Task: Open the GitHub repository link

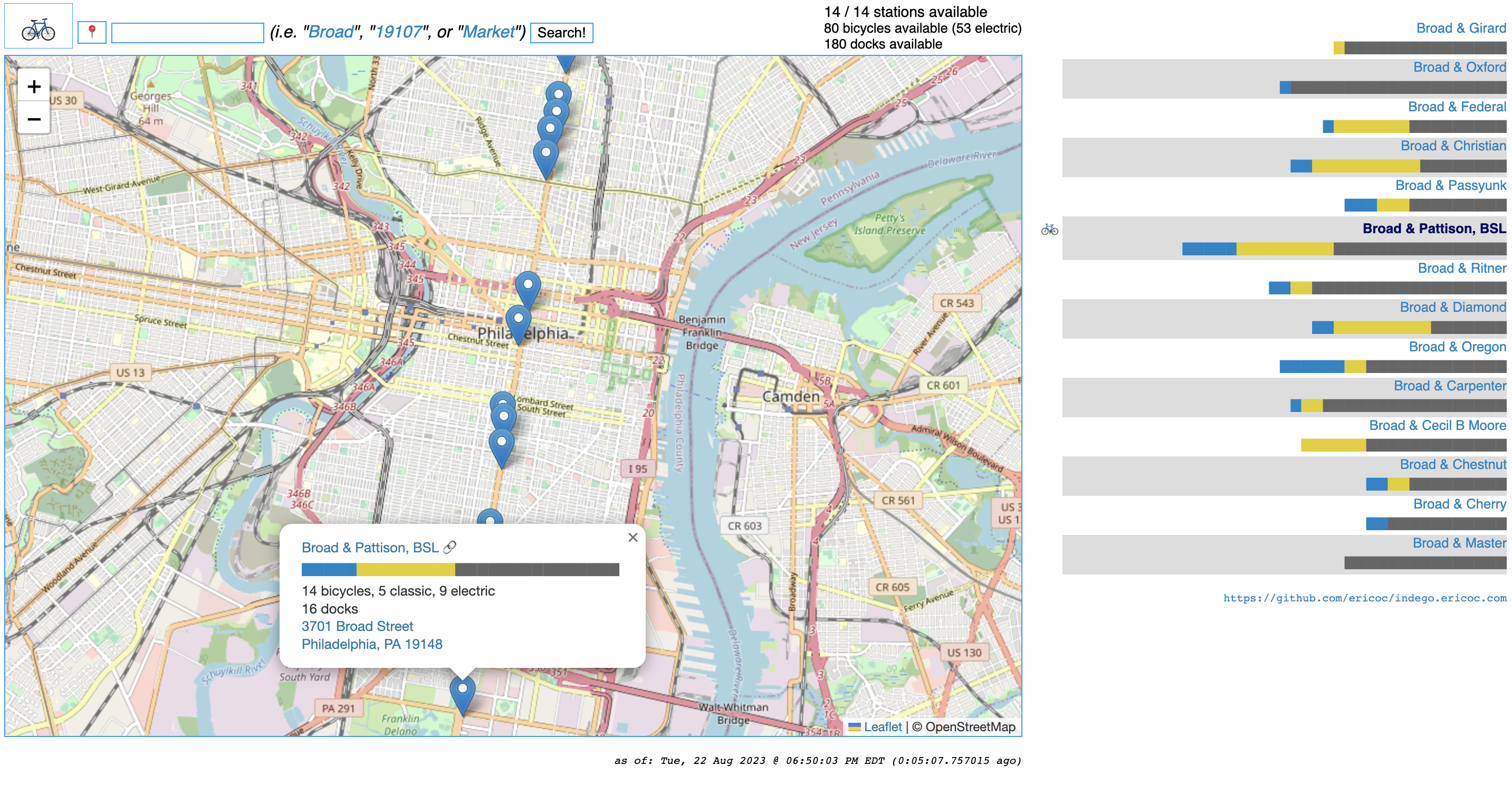Action: (x=1364, y=598)
